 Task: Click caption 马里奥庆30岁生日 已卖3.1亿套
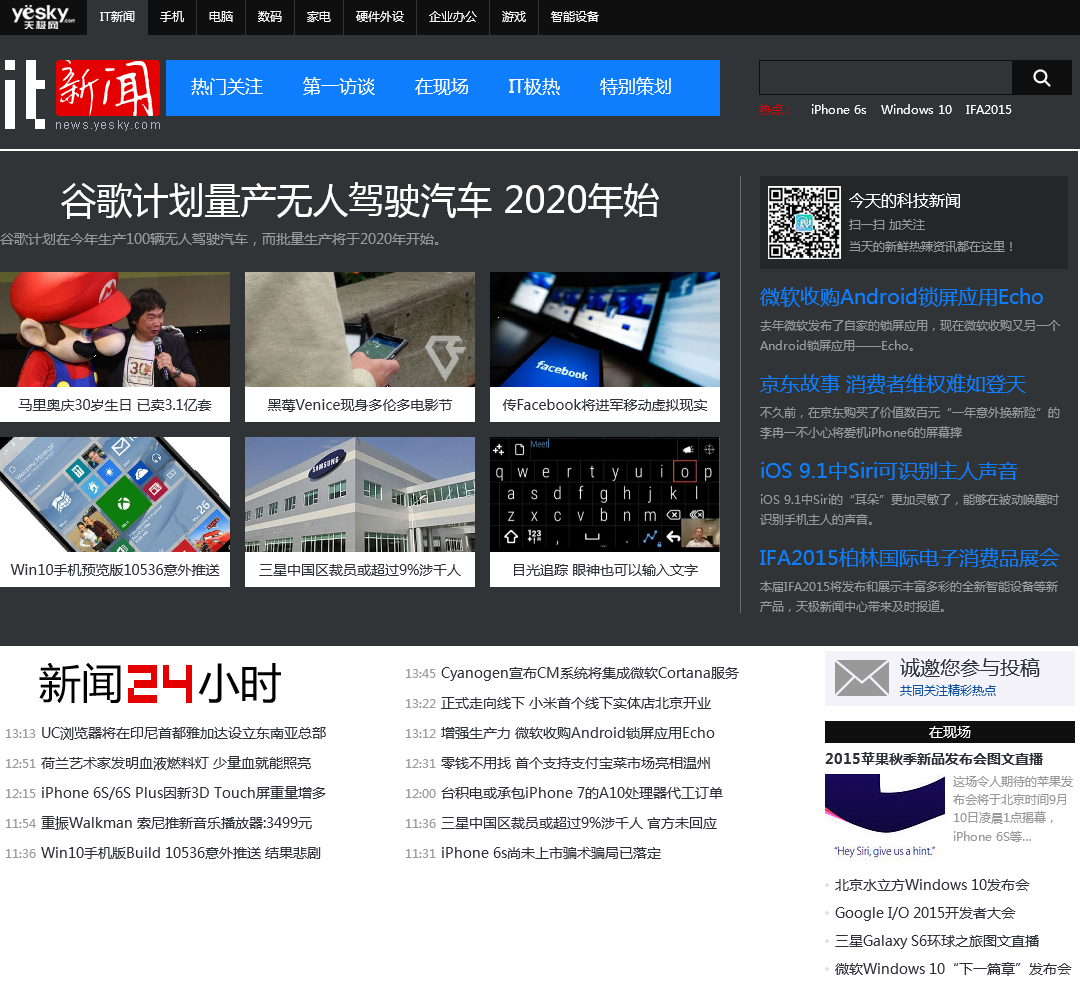coord(115,405)
